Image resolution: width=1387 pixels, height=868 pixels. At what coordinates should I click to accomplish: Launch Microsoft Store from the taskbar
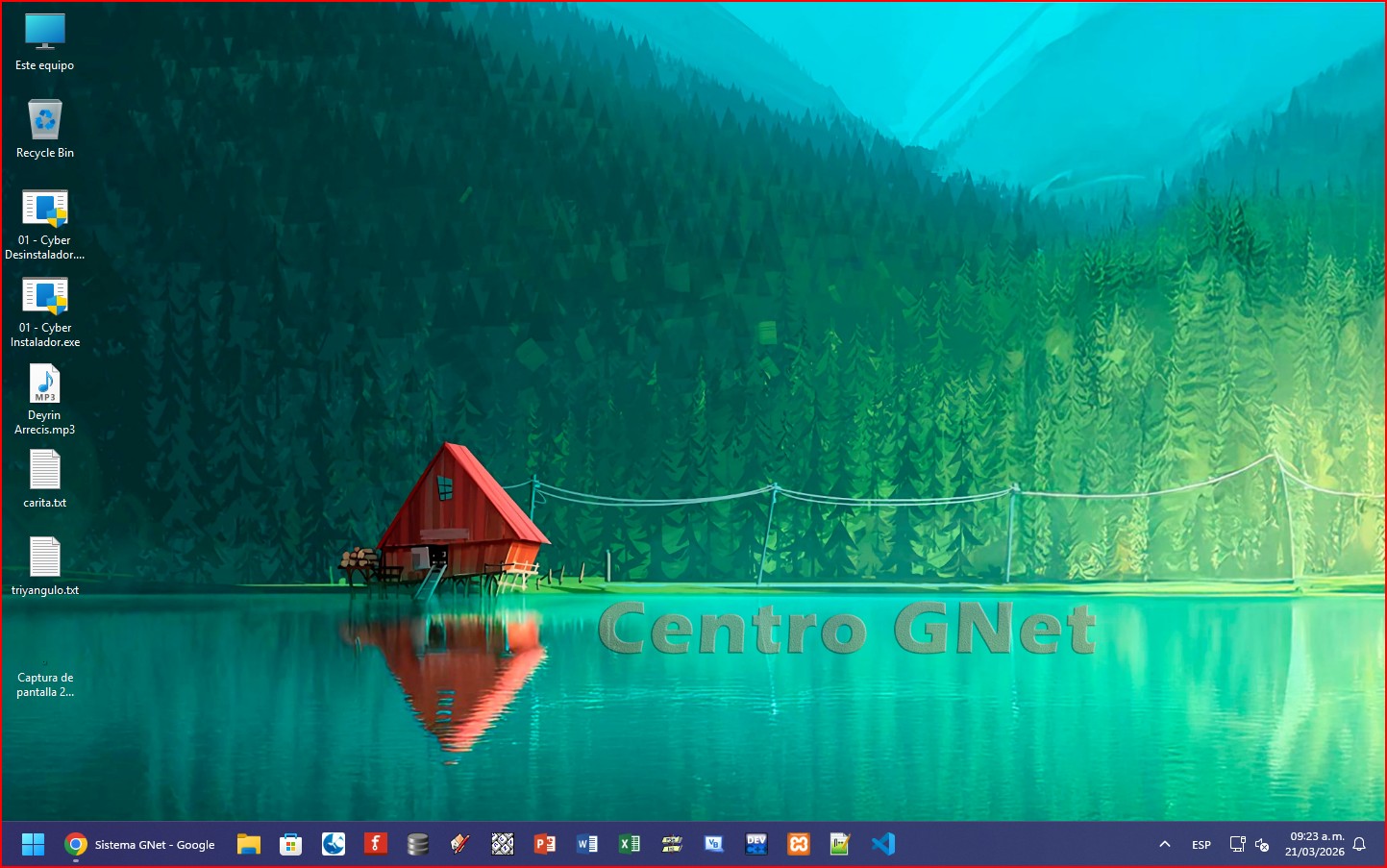coord(290,844)
